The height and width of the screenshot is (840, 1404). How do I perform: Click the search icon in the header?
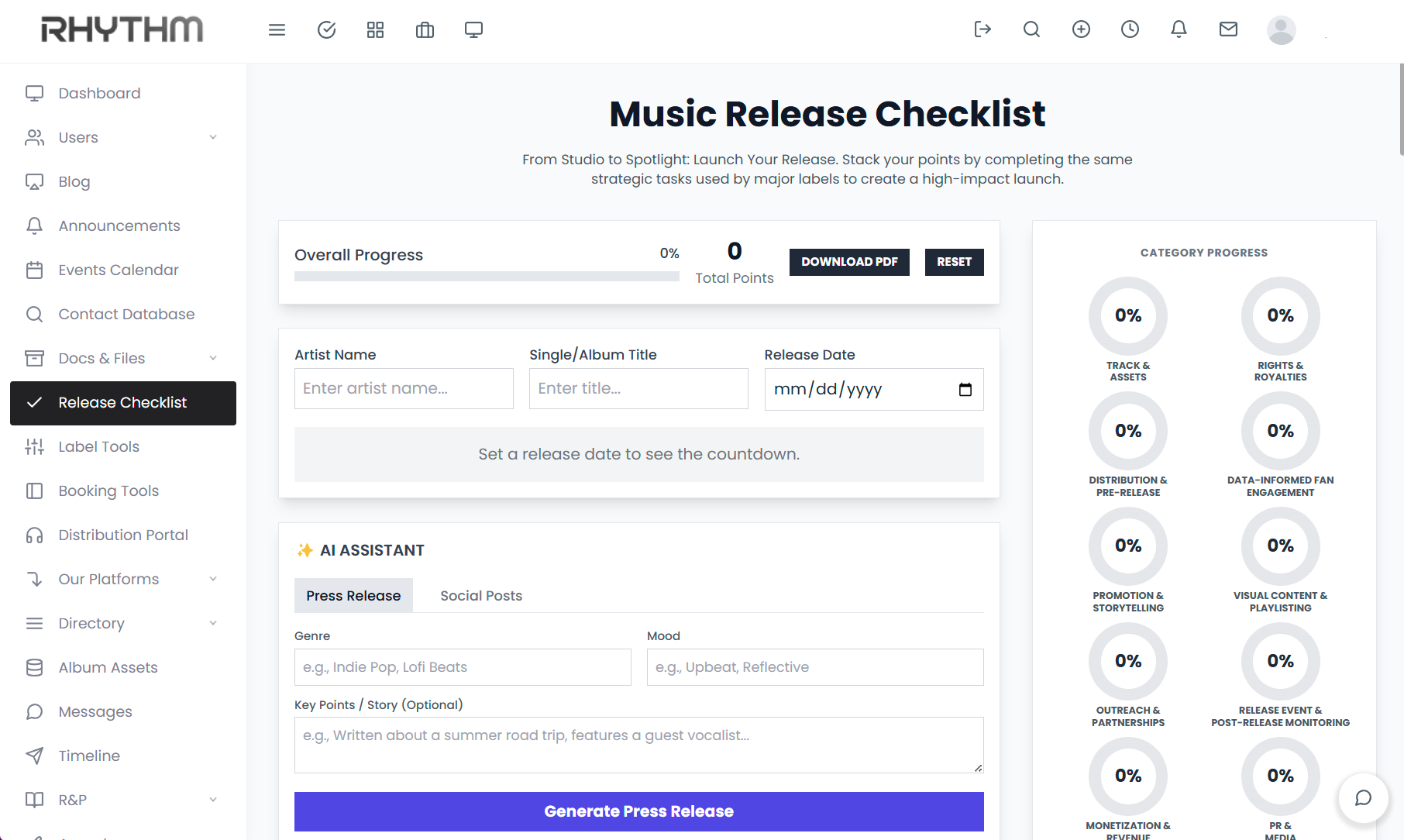click(1031, 29)
